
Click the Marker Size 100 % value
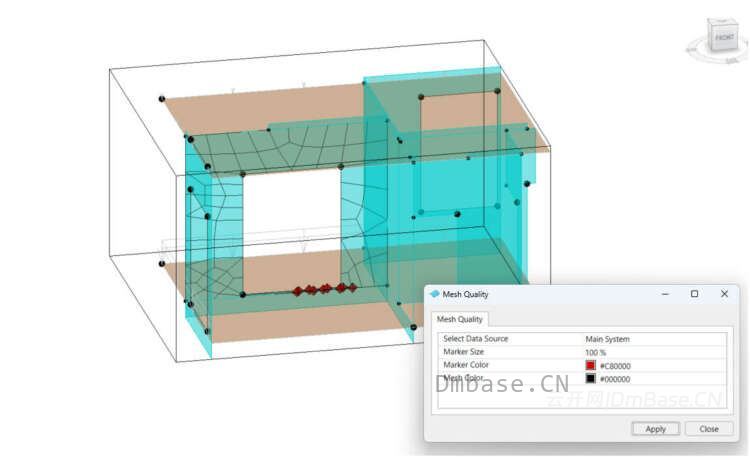pyautogui.click(x=596, y=352)
